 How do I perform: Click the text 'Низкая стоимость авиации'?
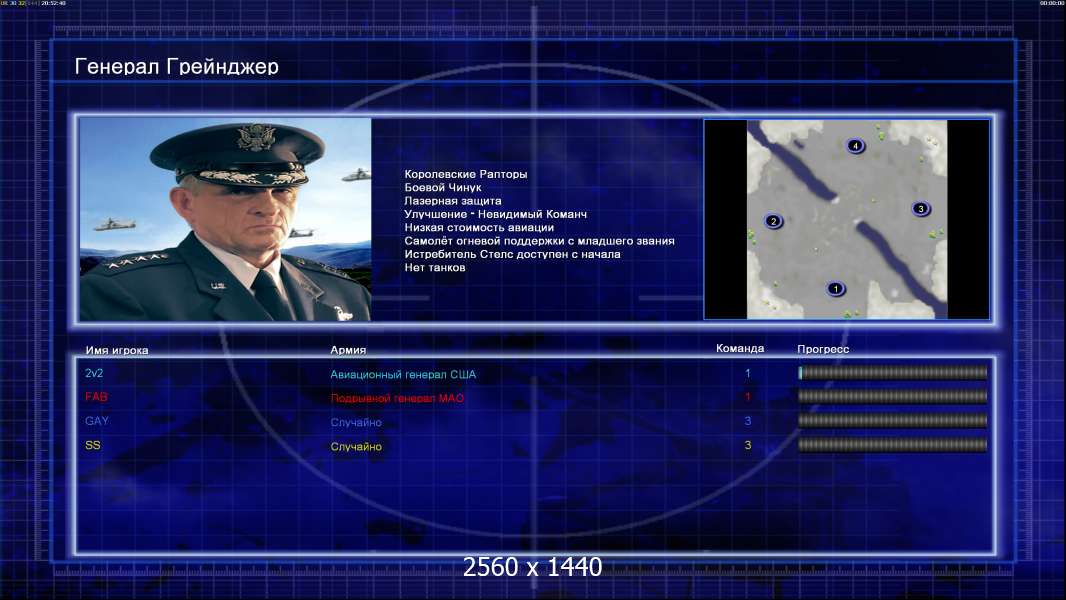pos(479,228)
